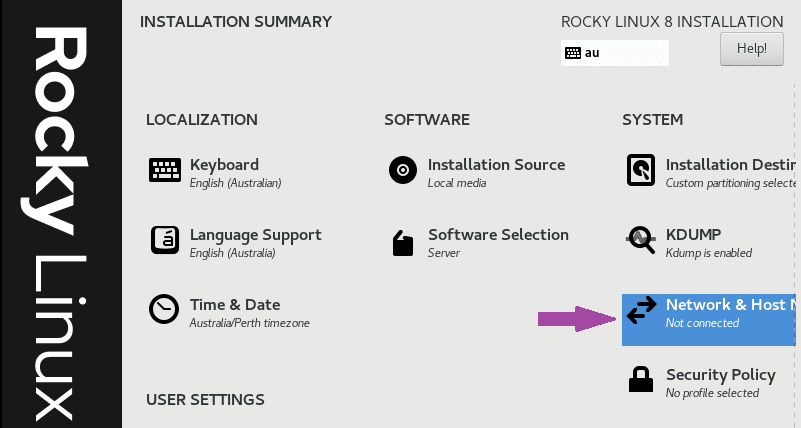The height and width of the screenshot is (428, 801).
Task: Click the Security Policy padlock icon
Action: 641,379
